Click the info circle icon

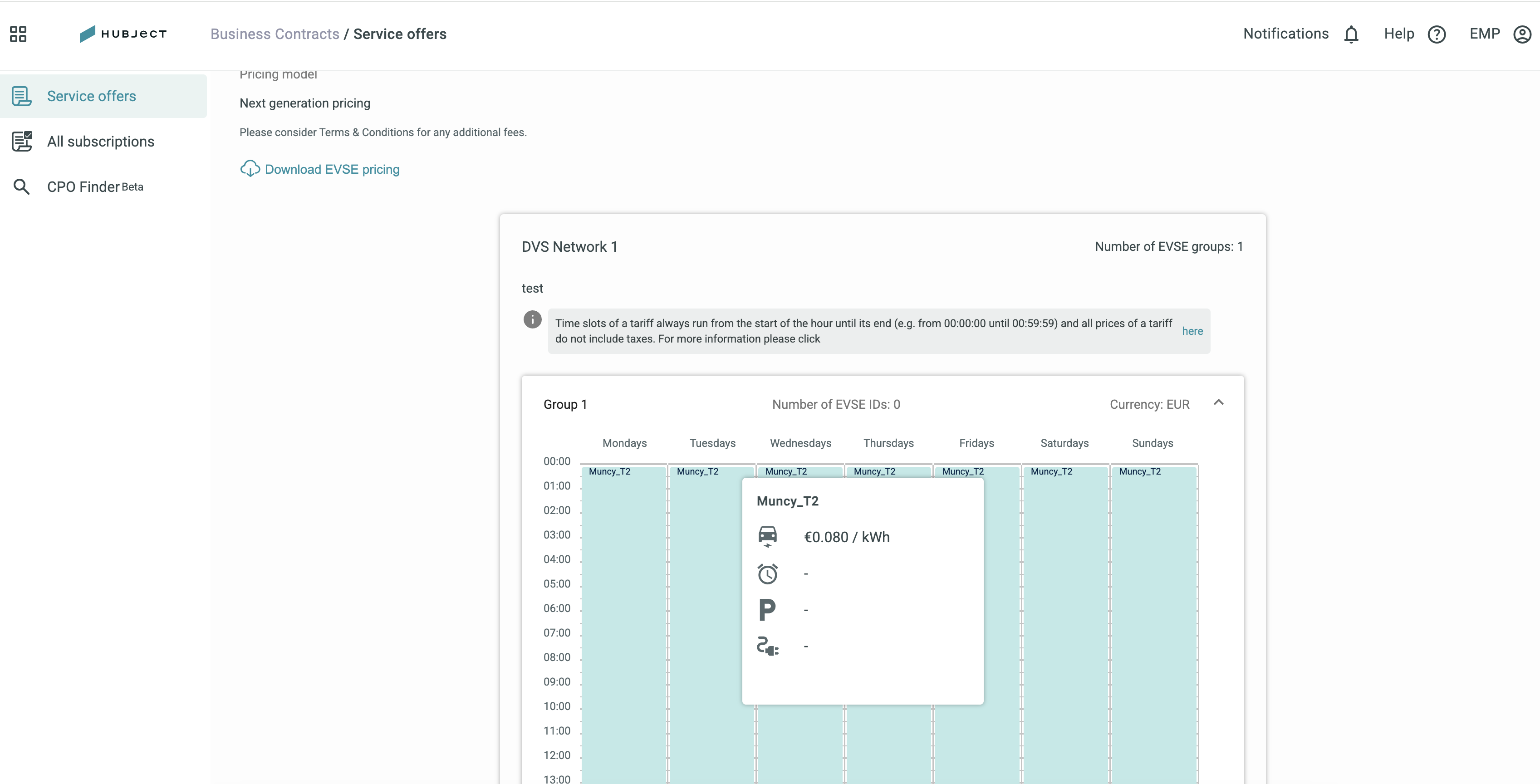[x=532, y=319]
